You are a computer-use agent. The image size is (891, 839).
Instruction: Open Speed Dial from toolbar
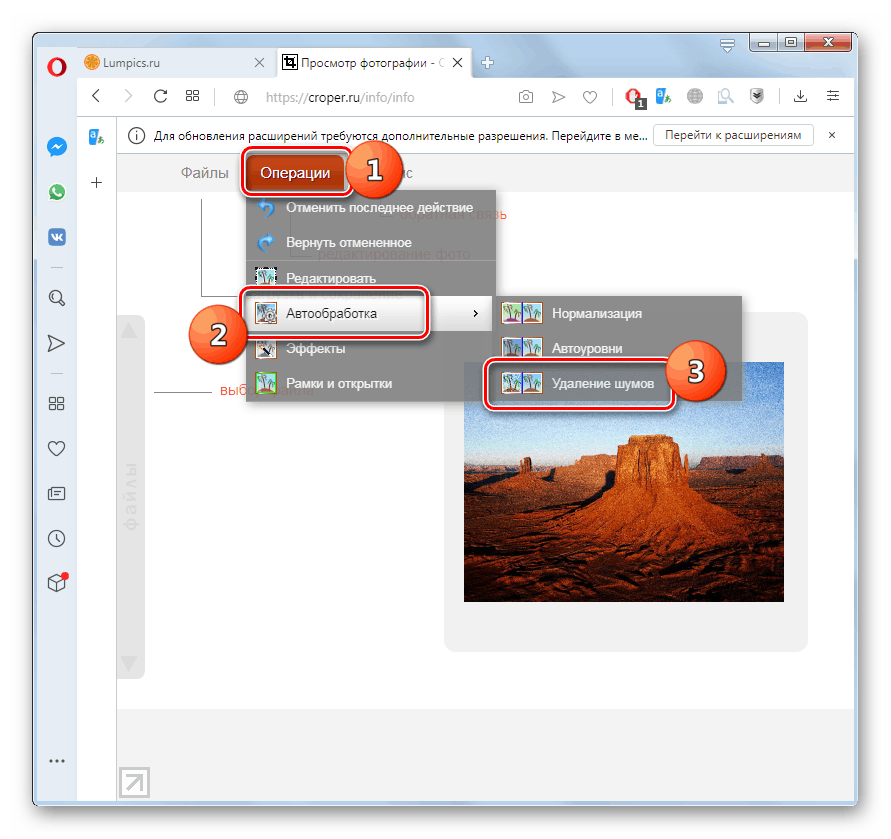coord(193,95)
